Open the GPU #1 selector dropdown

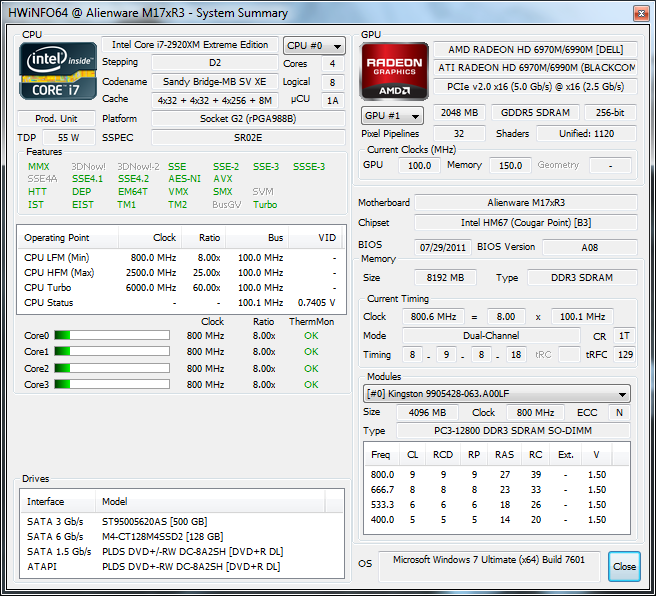(392, 115)
